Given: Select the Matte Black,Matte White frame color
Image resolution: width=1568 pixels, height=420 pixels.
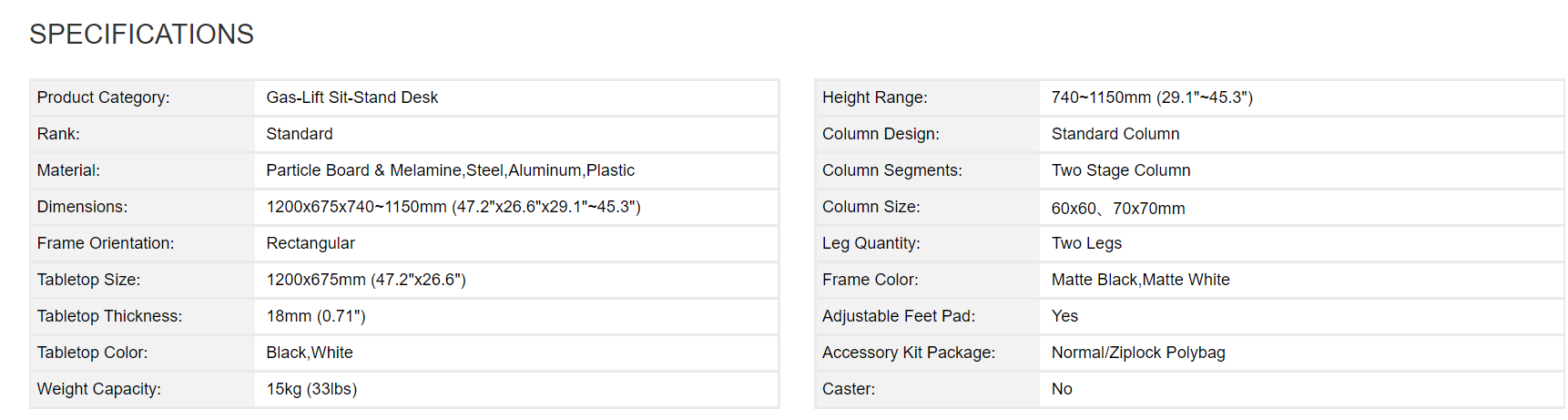Looking at the screenshot, I should point(1140,280).
